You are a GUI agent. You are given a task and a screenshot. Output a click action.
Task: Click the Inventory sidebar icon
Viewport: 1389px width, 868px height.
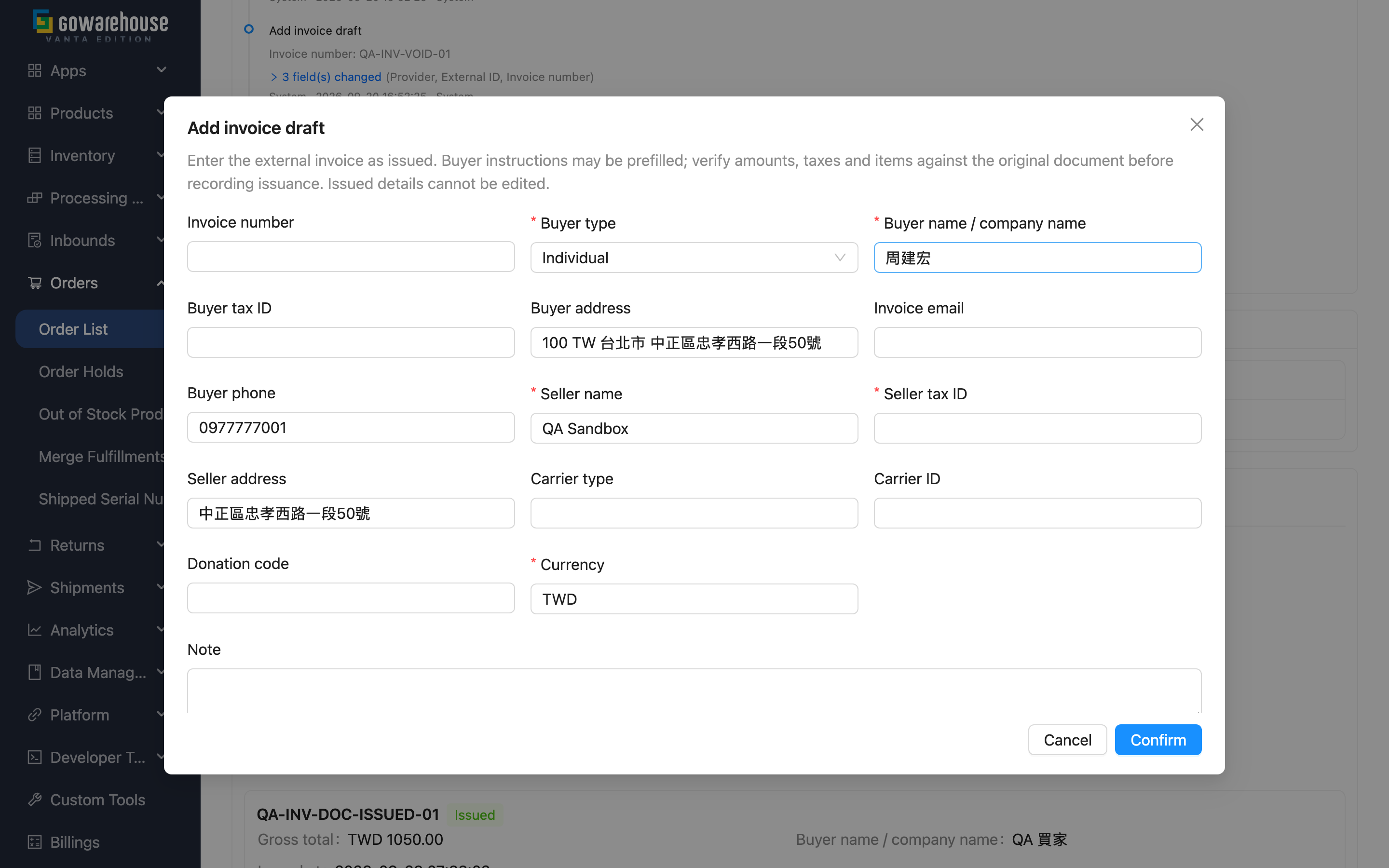(34, 156)
